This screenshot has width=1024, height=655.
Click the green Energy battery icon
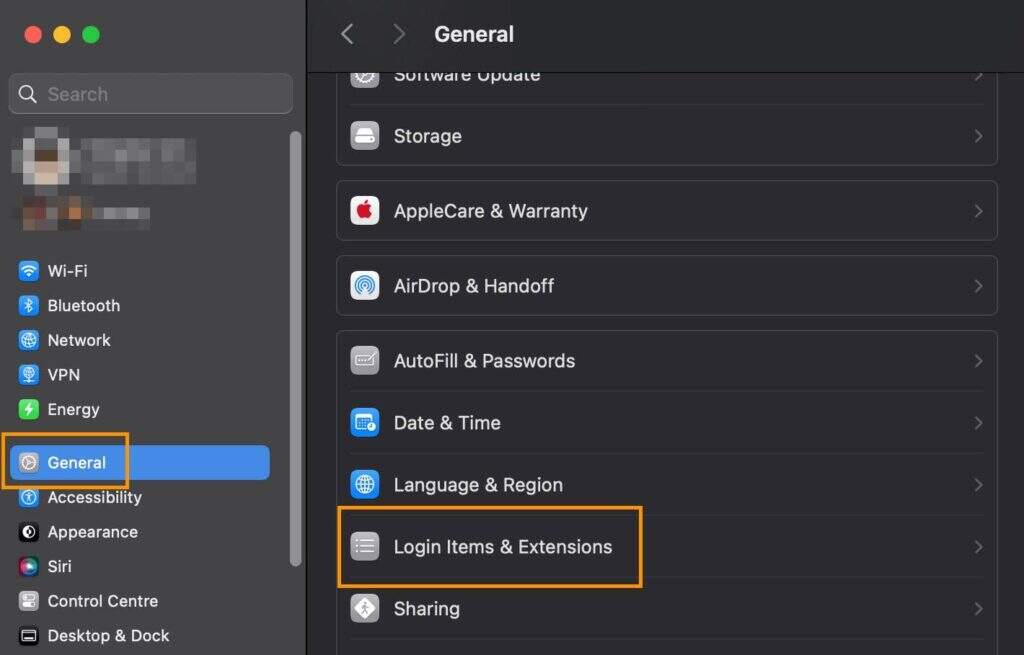29,410
